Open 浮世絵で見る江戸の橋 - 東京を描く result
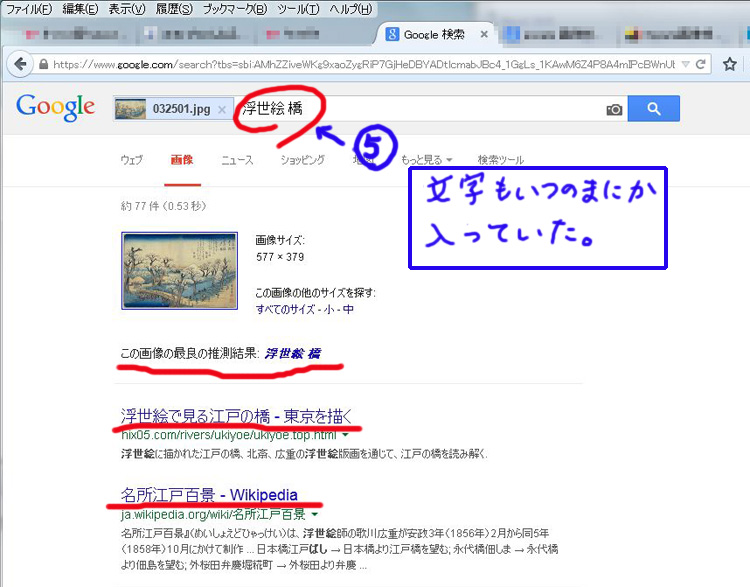Image resolution: width=750 pixels, height=587 pixels. (236, 416)
